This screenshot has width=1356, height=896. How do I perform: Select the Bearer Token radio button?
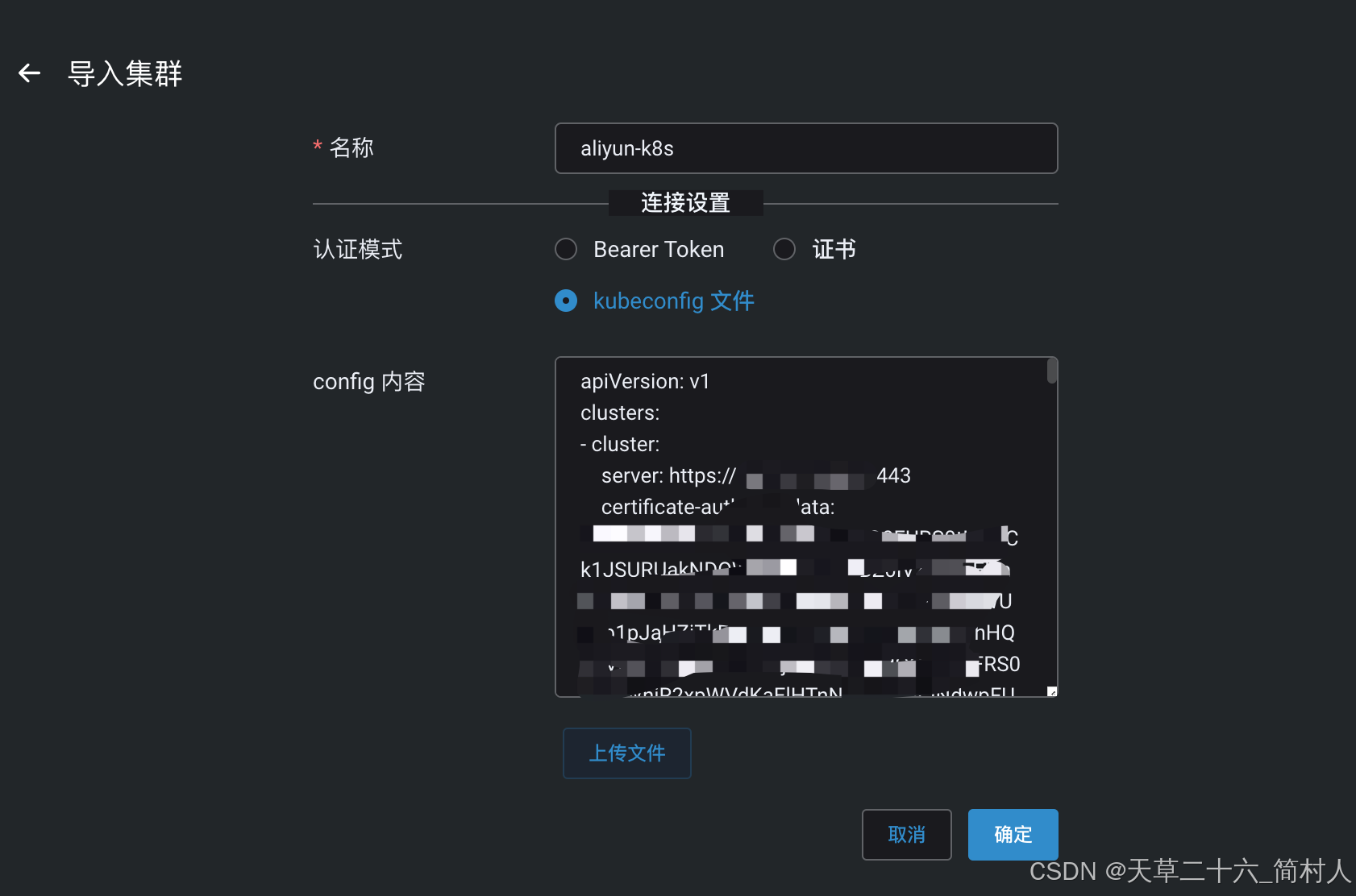point(566,249)
